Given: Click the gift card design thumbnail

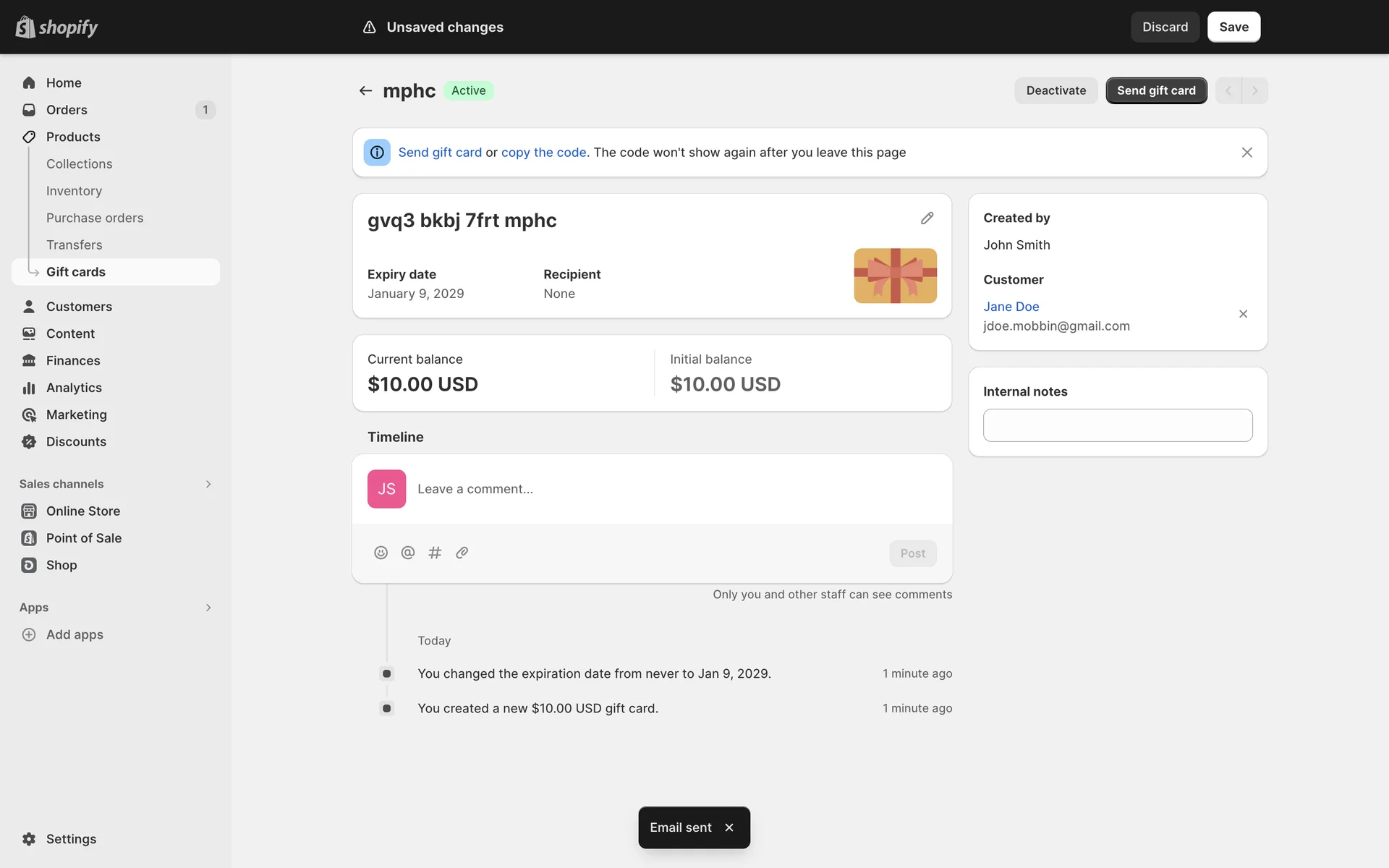Looking at the screenshot, I should coord(895,276).
